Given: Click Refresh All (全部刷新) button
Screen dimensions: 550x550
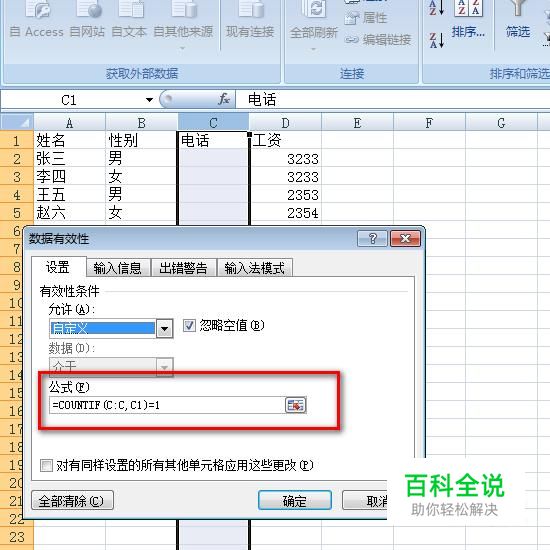Looking at the screenshot, I should click(x=314, y=25).
